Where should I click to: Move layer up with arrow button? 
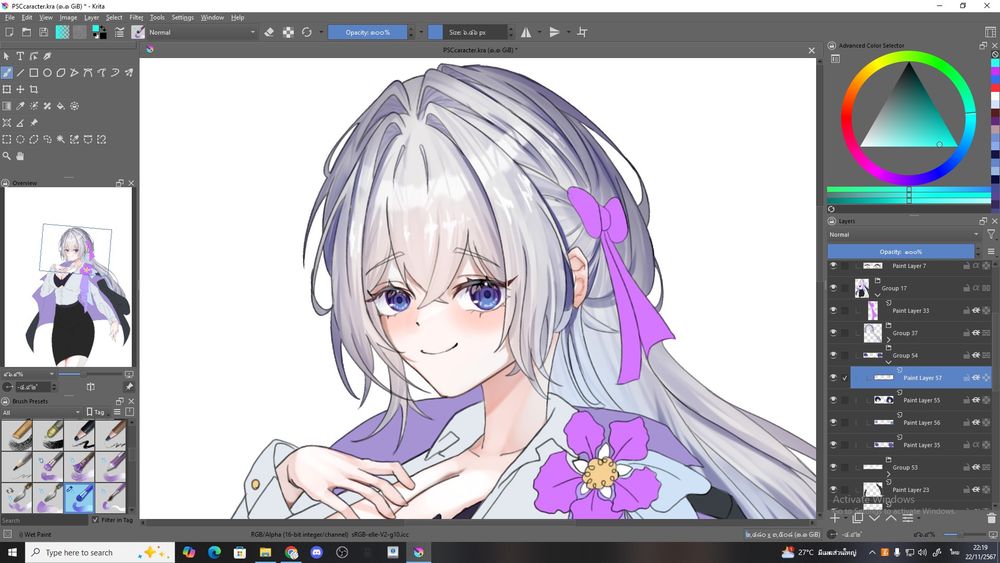pyautogui.click(x=891, y=518)
